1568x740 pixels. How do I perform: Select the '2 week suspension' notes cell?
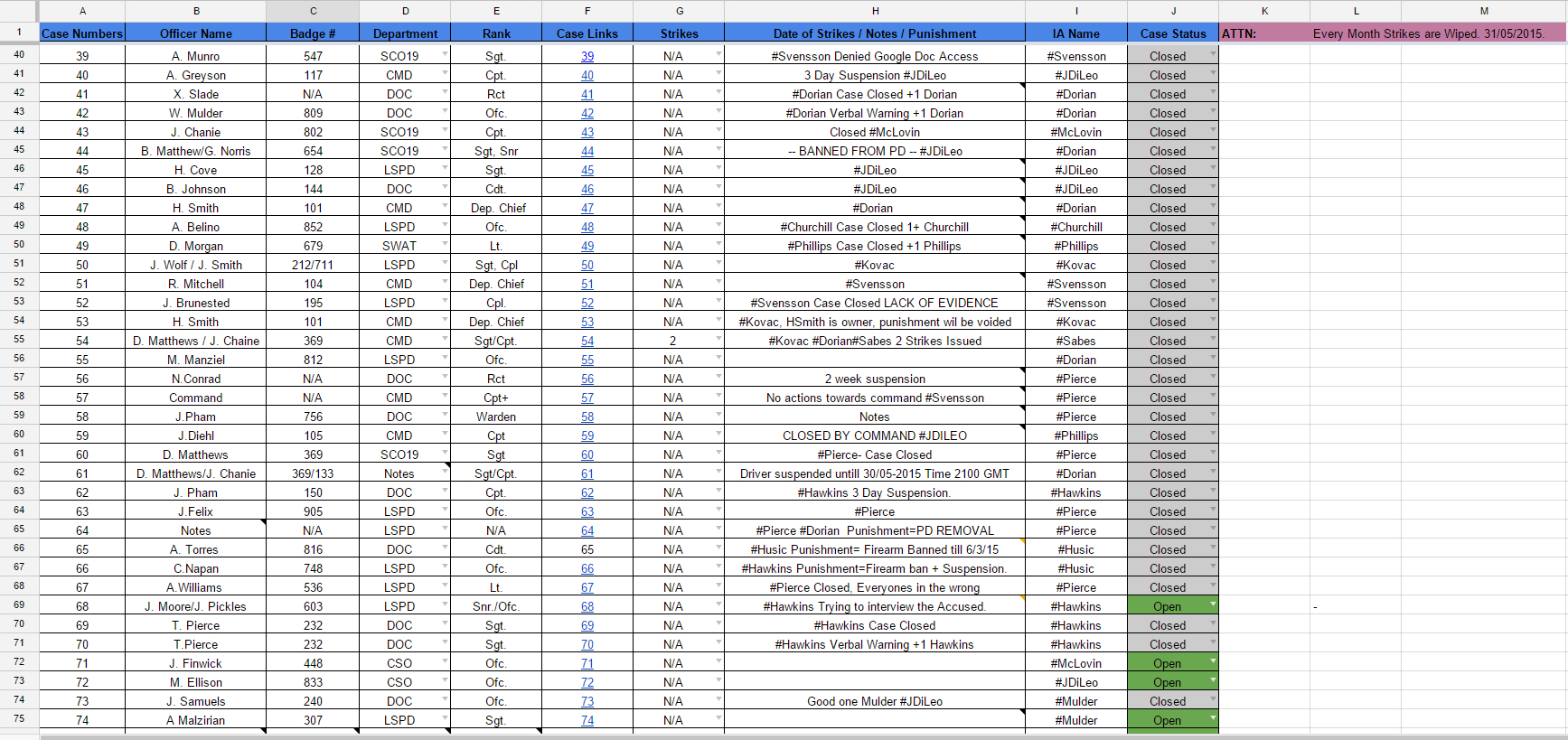875,379
